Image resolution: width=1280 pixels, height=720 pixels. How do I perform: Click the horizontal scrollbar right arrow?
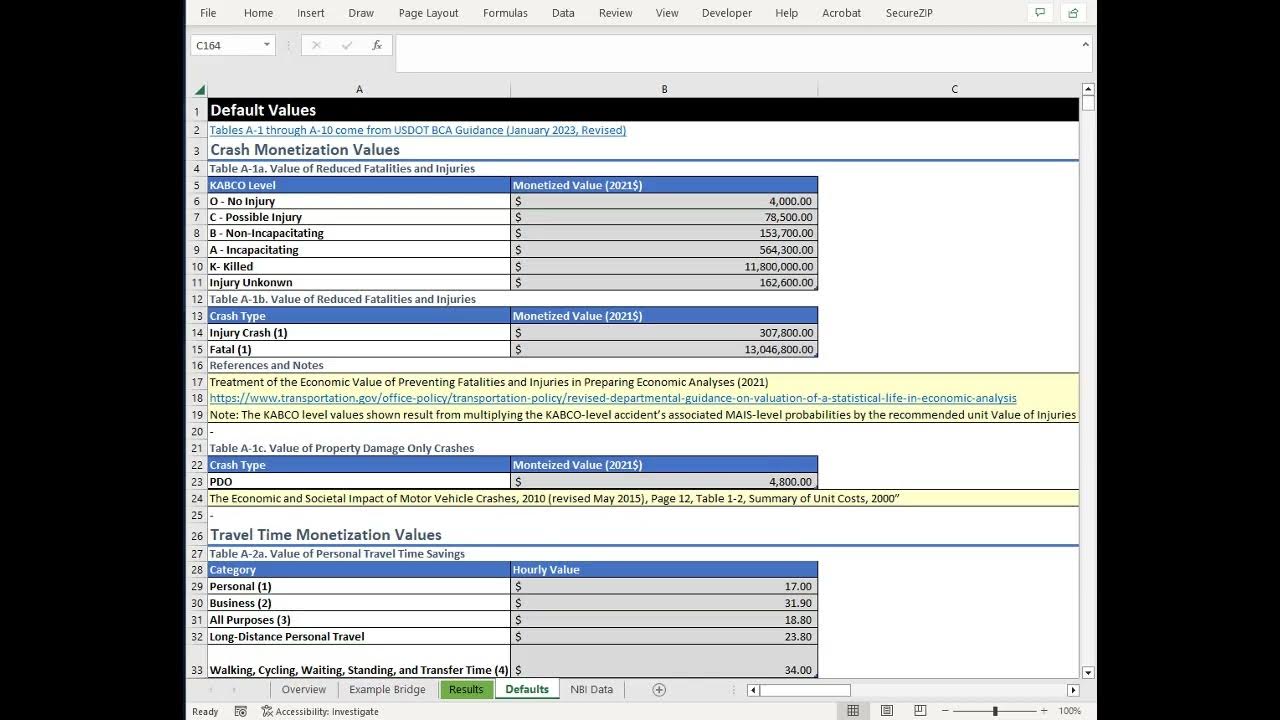[1073, 690]
